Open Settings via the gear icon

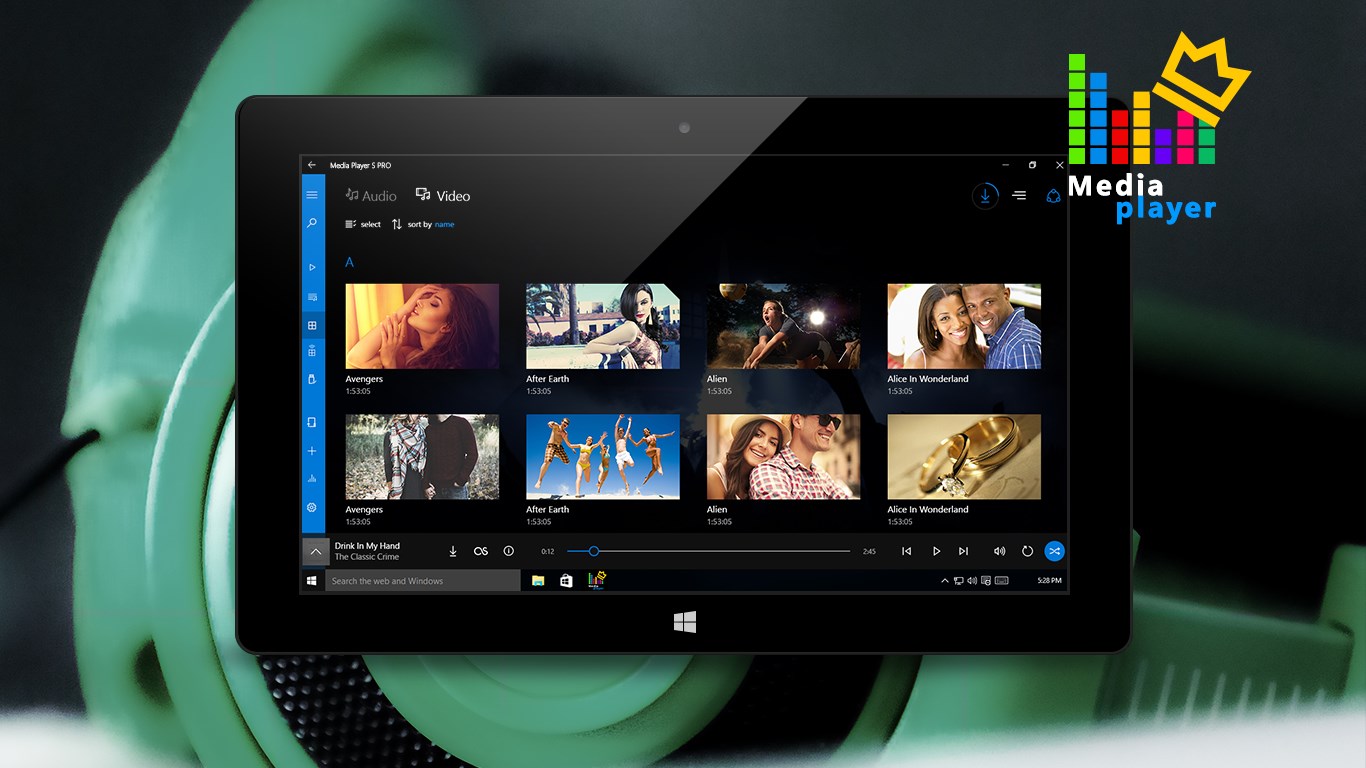point(312,507)
